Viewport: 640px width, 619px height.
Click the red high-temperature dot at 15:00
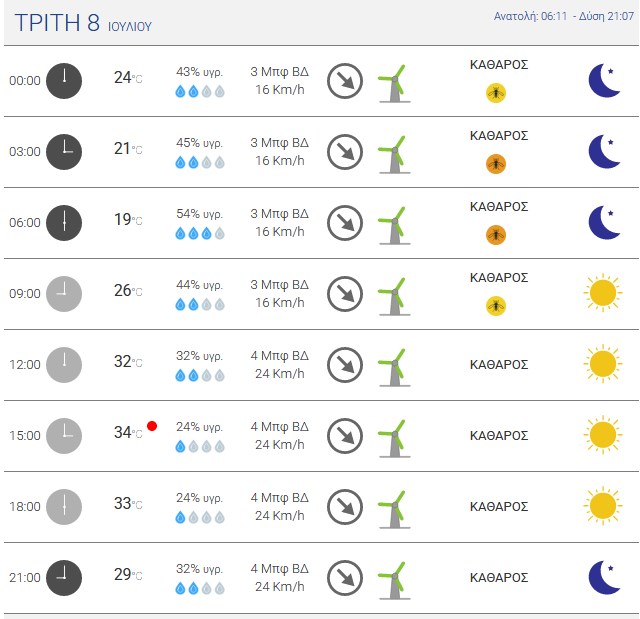pos(152,426)
